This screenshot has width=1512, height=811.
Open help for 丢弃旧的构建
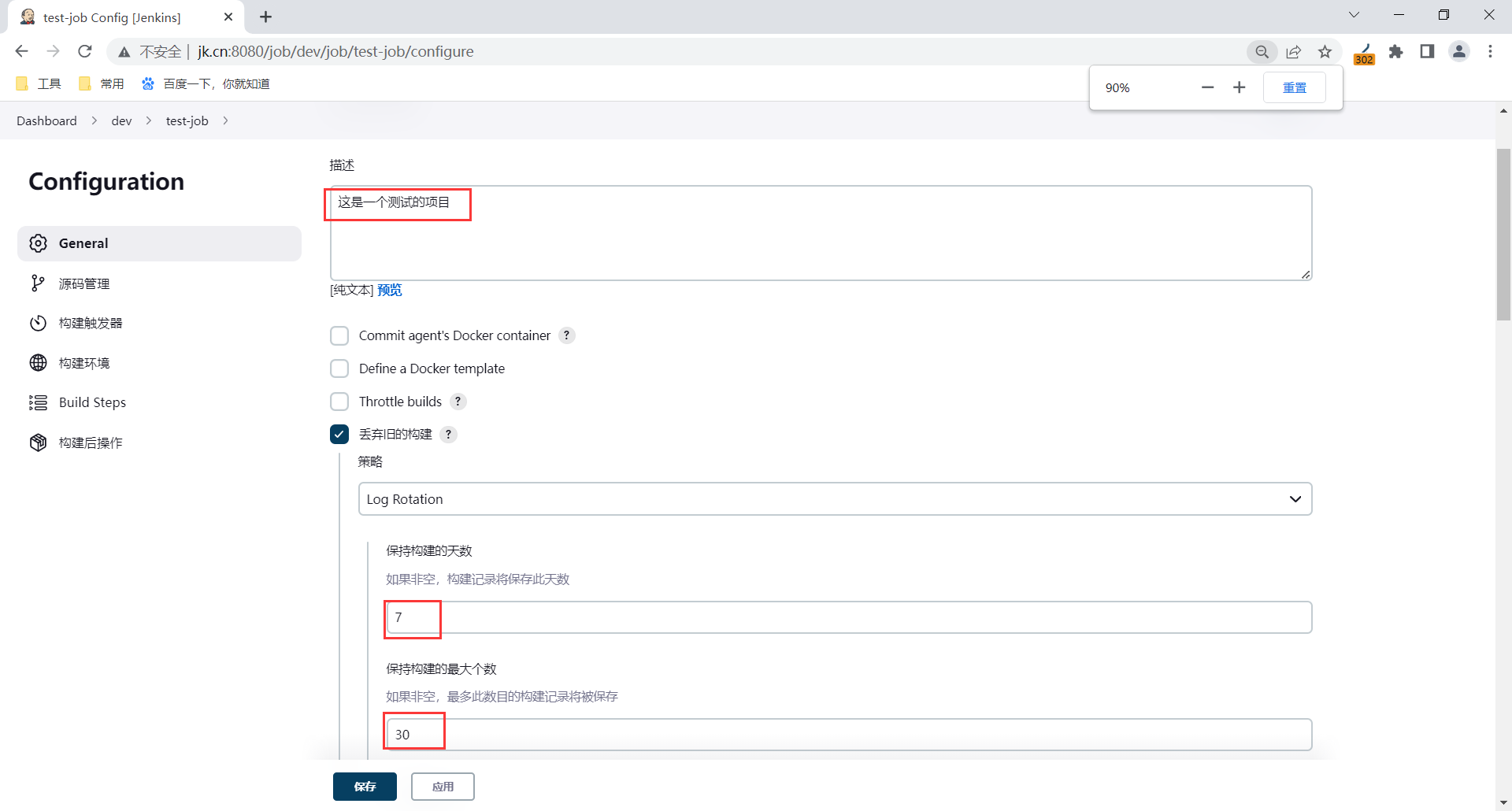point(449,434)
